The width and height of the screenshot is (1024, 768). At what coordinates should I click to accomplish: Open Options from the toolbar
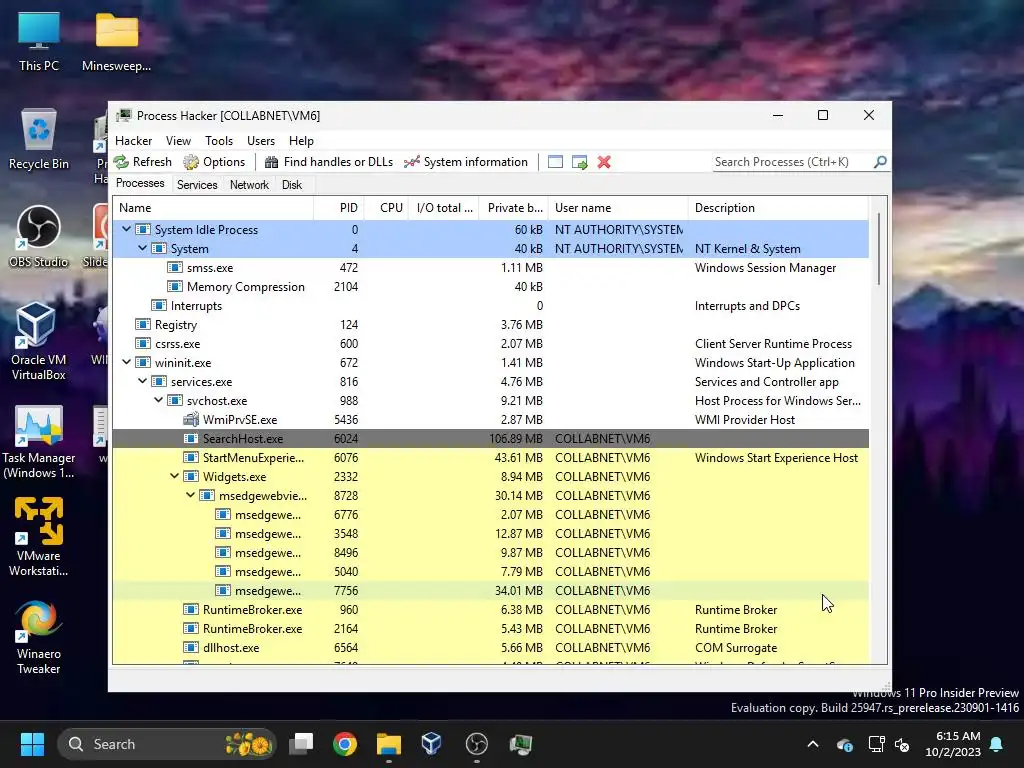(214, 162)
